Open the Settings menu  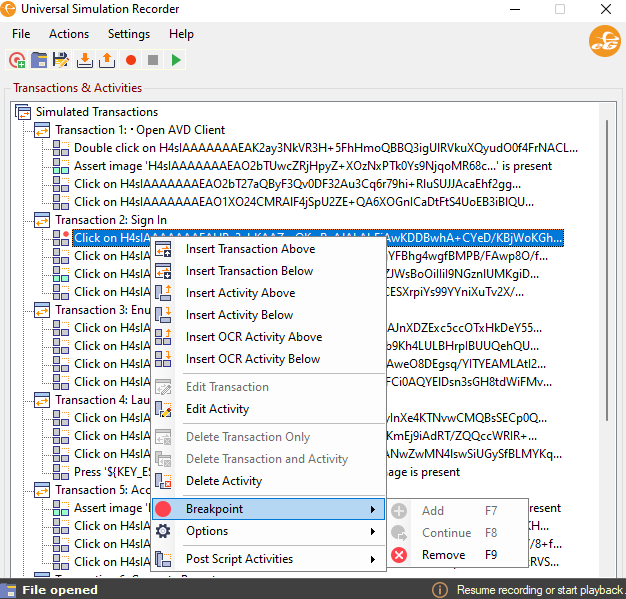tap(128, 34)
